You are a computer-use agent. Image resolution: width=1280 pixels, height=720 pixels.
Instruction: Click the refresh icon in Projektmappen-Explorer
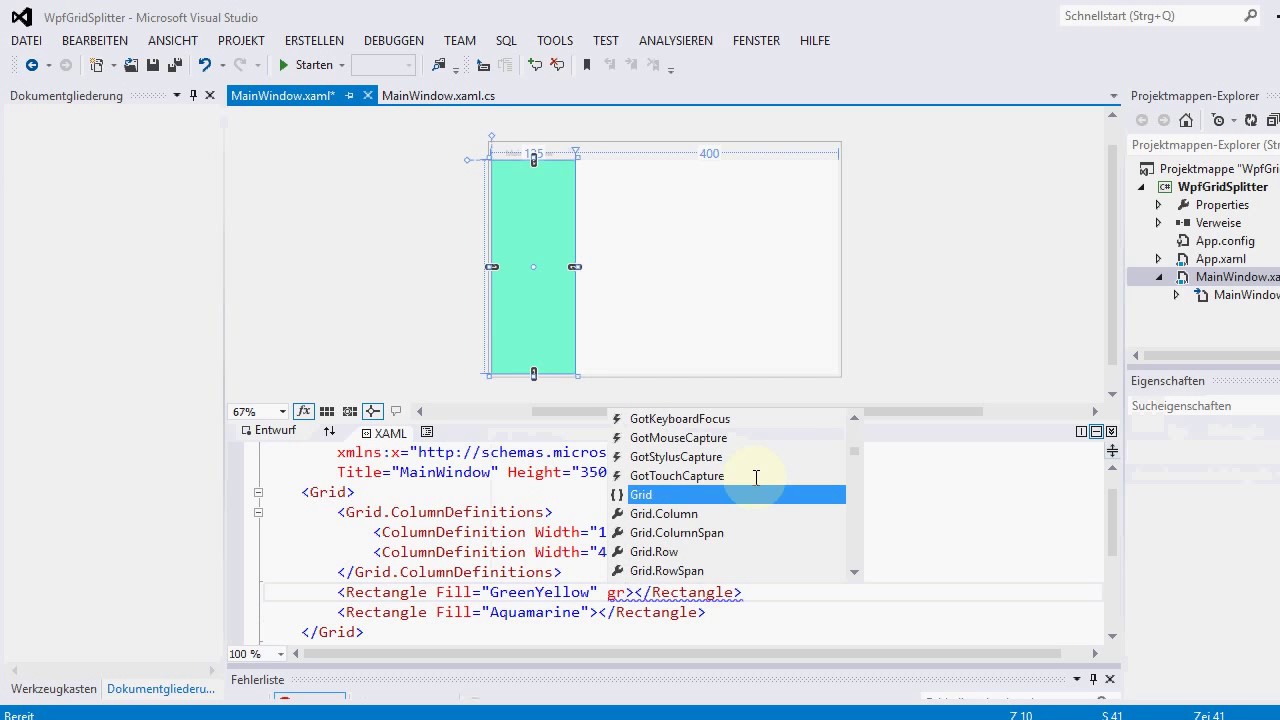pos(1251,120)
